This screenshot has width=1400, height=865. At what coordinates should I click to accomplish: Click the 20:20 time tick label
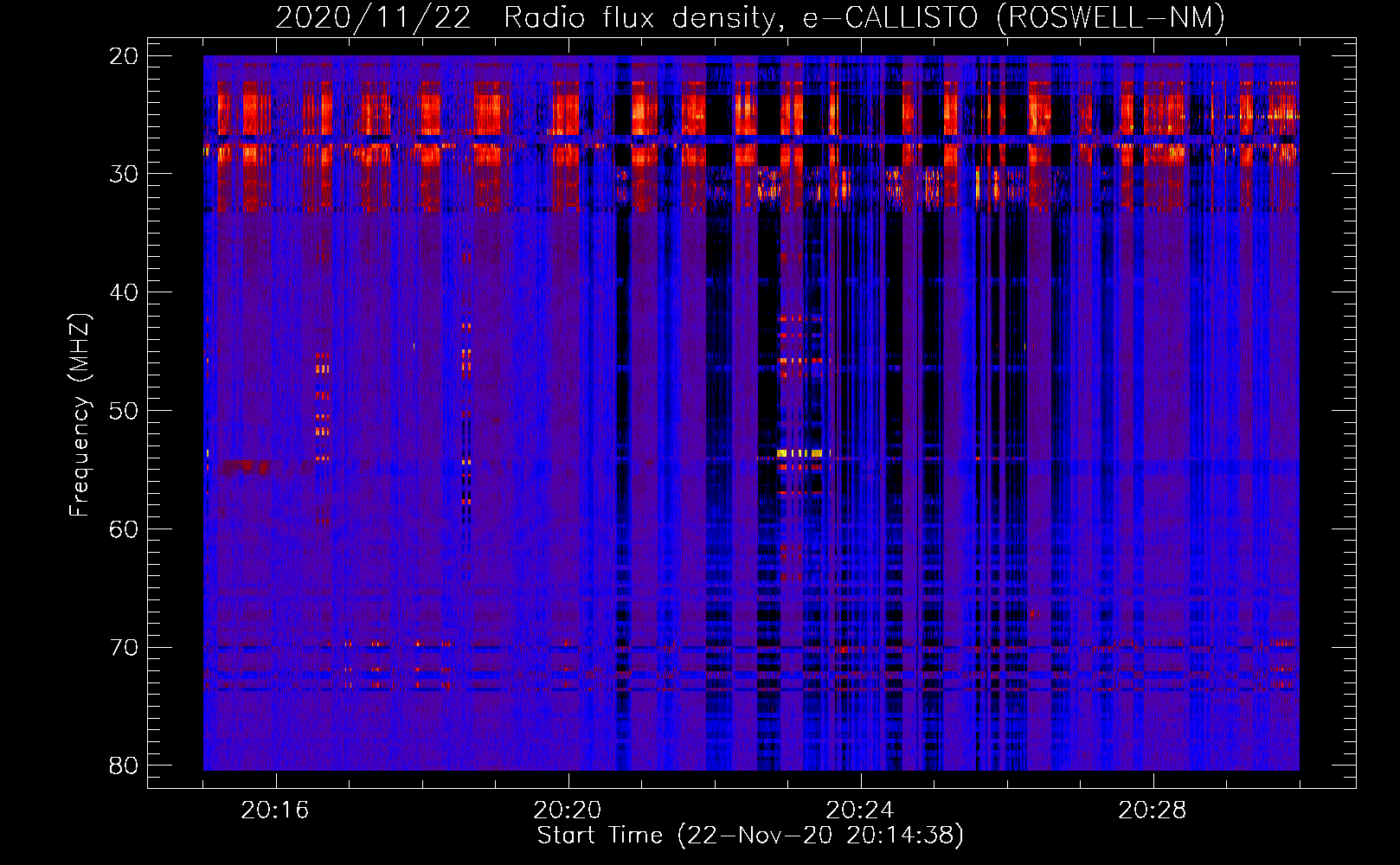[x=568, y=811]
